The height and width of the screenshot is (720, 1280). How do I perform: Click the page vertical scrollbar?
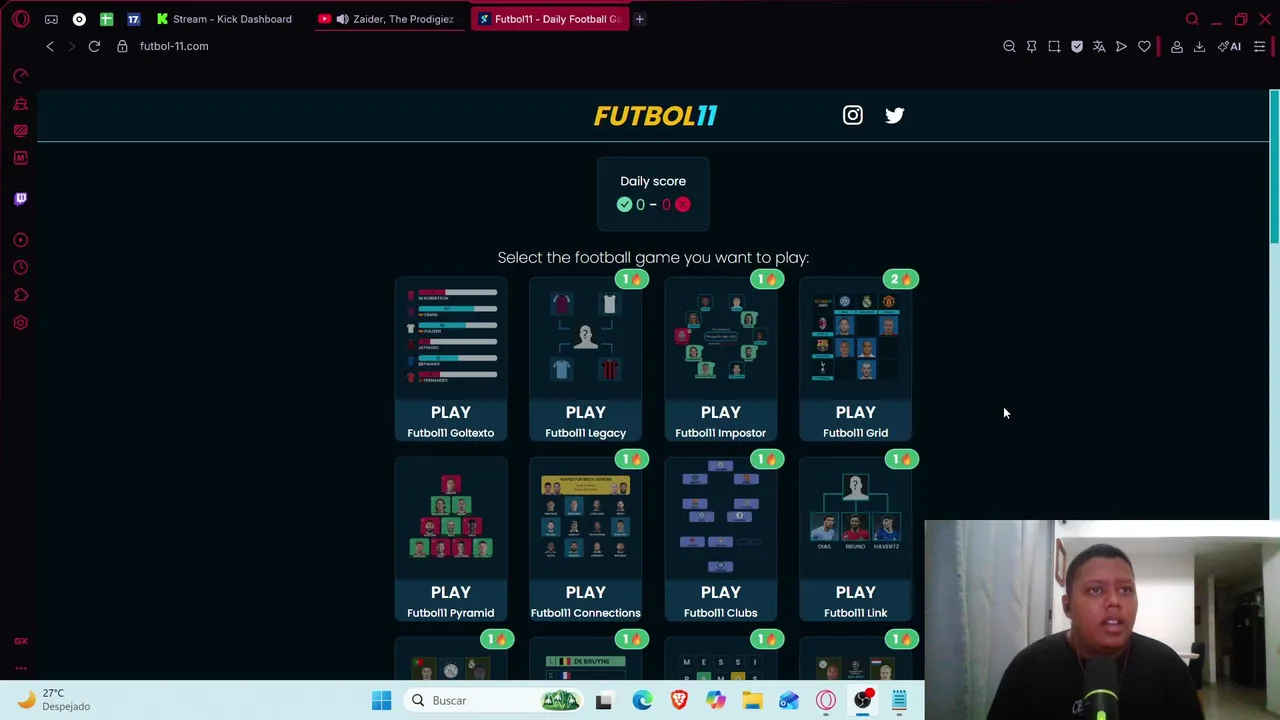pos(1274,166)
